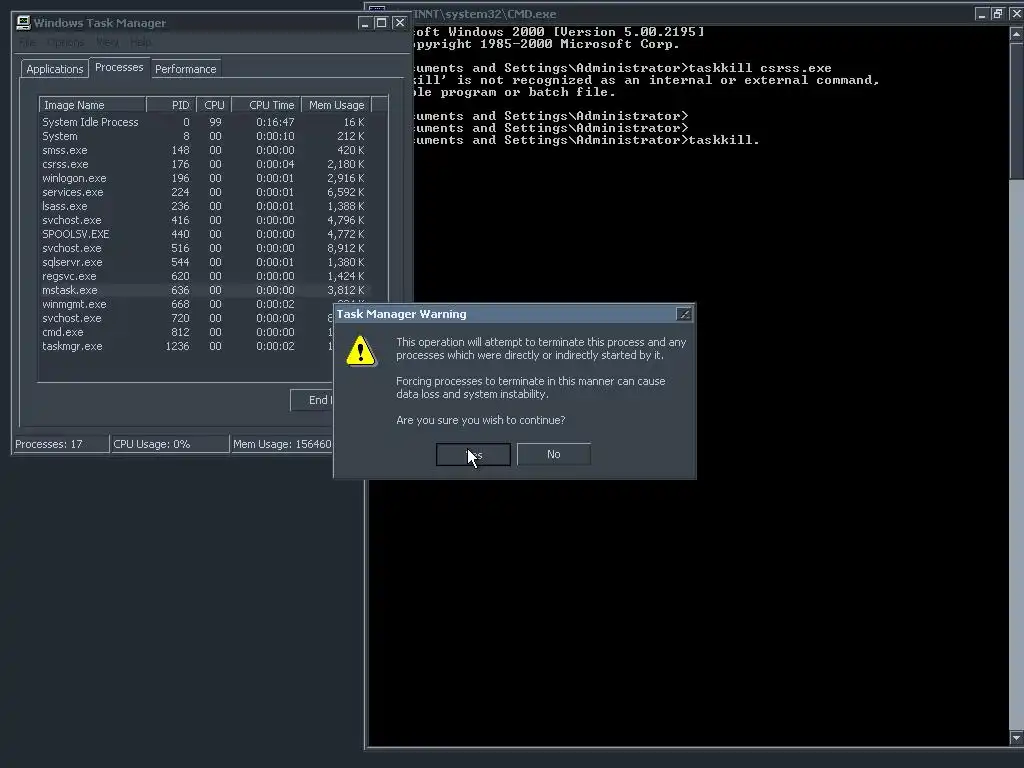Click the CPU Time value 0:16:47
1024x768 pixels.
(x=275, y=122)
